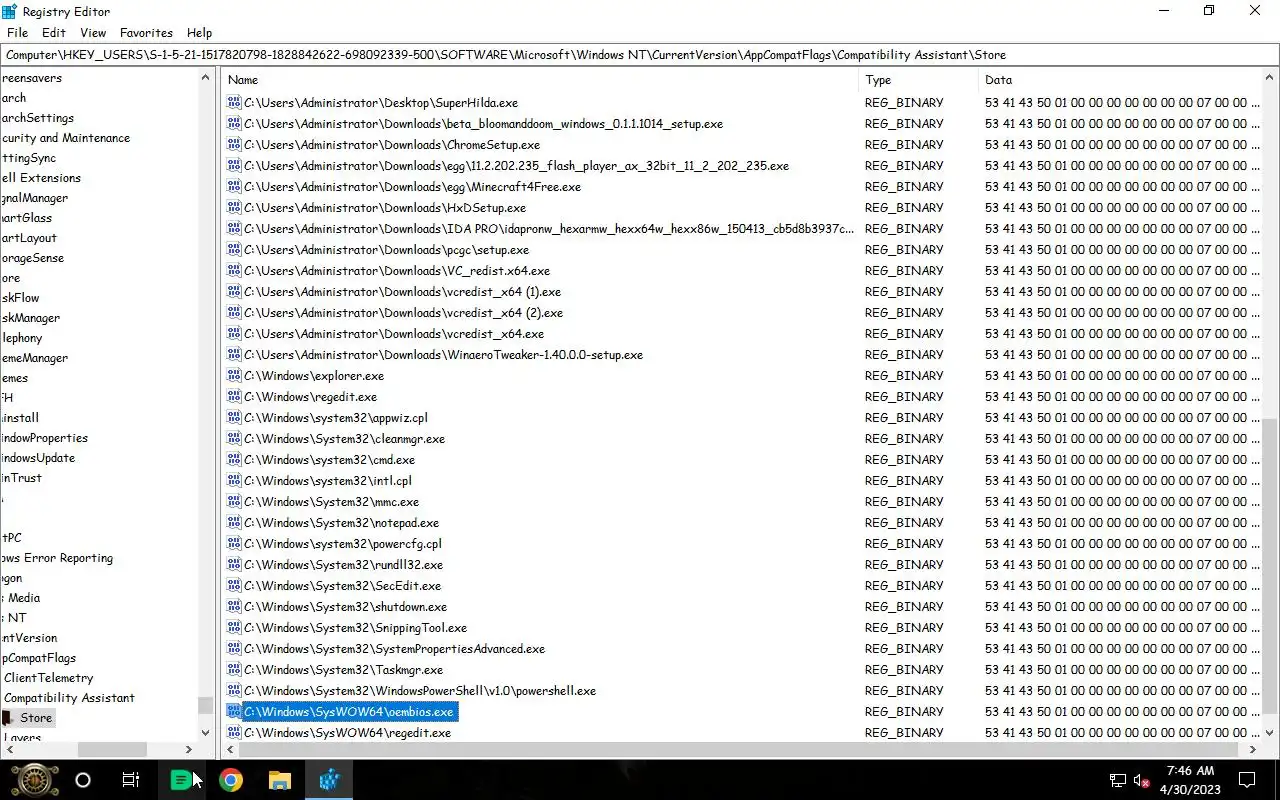
Task: Select the beta_bloomanddoom setup.exe value
Action: point(483,124)
